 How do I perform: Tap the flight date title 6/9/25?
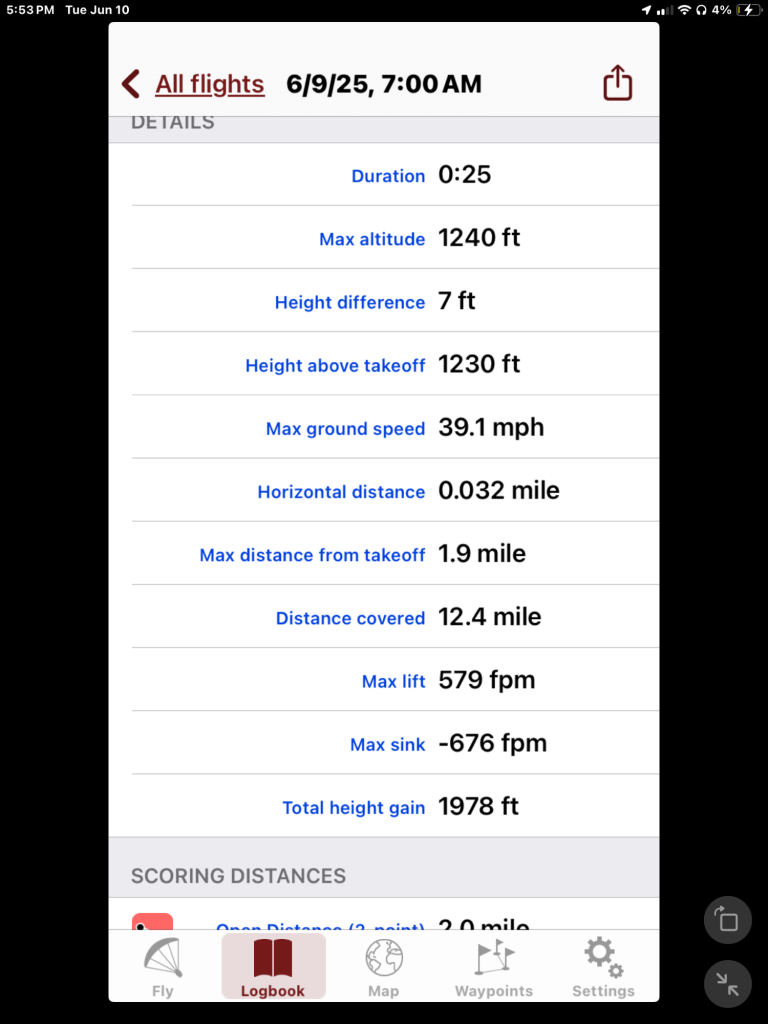(384, 84)
